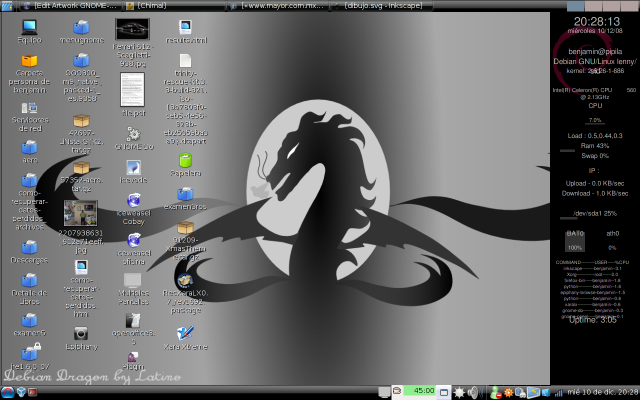
Task: Open the Papelera trash bin
Action: click(x=185, y=160)
